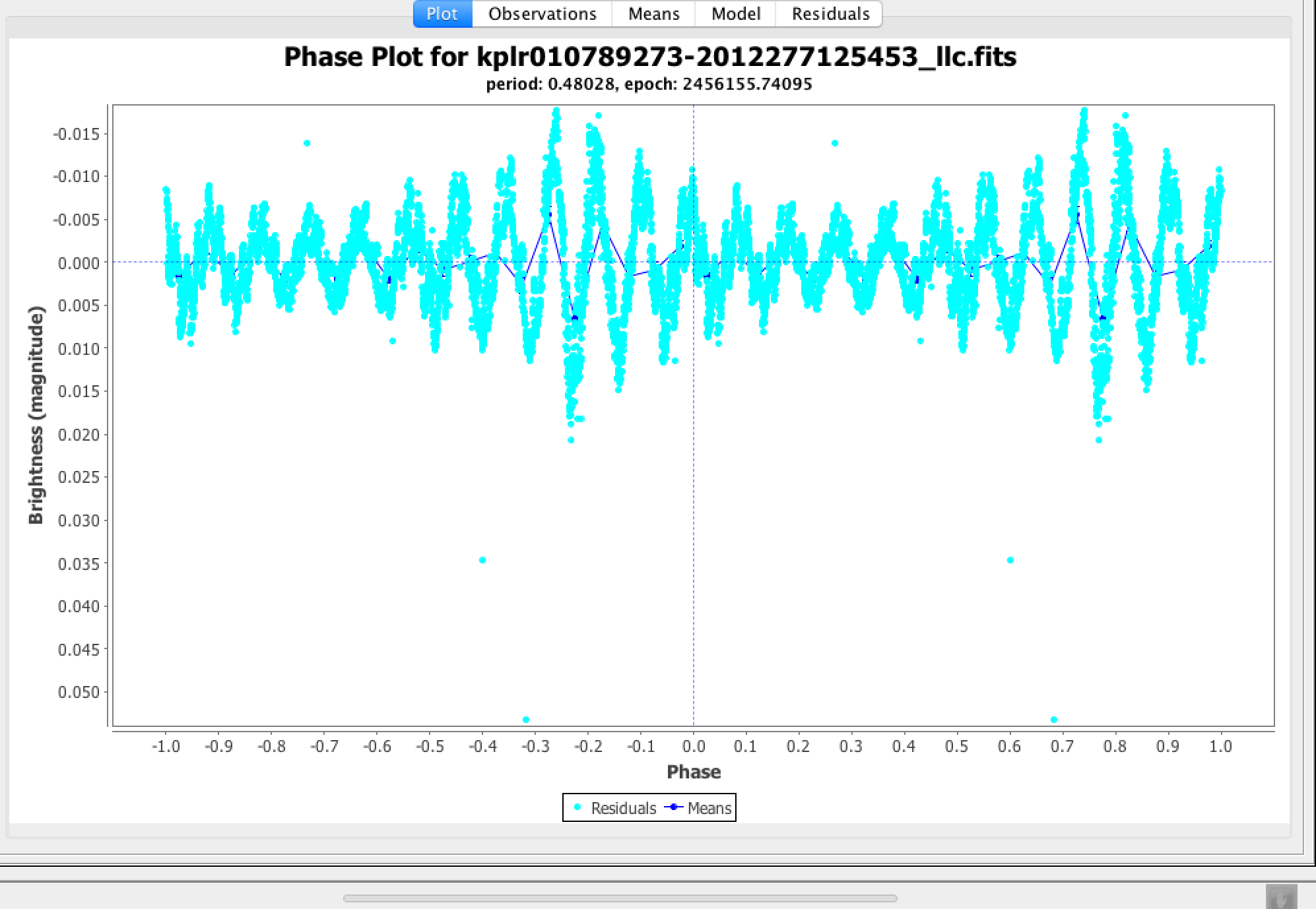This screenshot has width=1316, height=909.
Task: Click the high outlier near phase -0.7
Action: click(307, 143)
